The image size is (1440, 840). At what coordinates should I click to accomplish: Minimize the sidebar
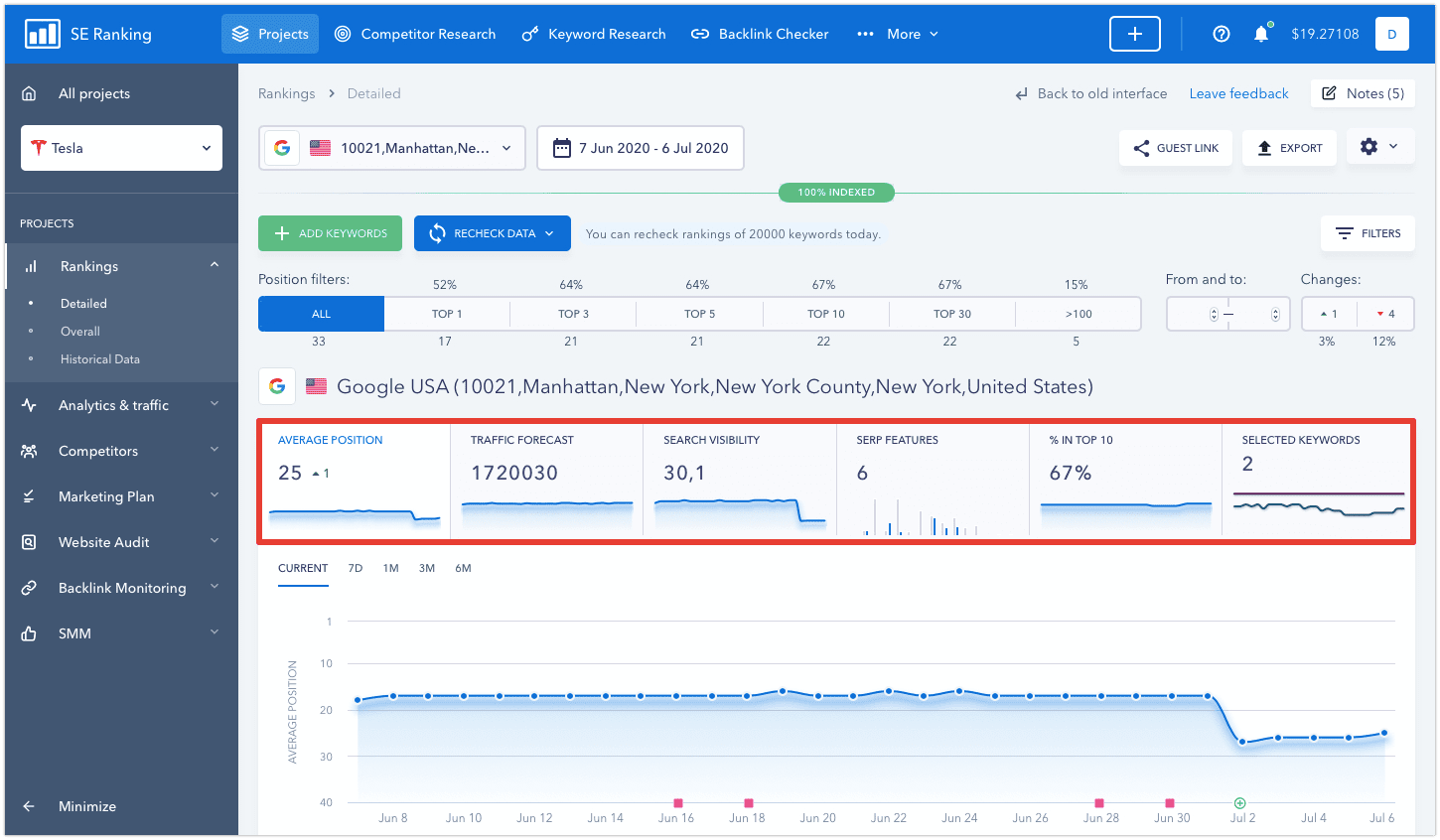pos(70,806)
